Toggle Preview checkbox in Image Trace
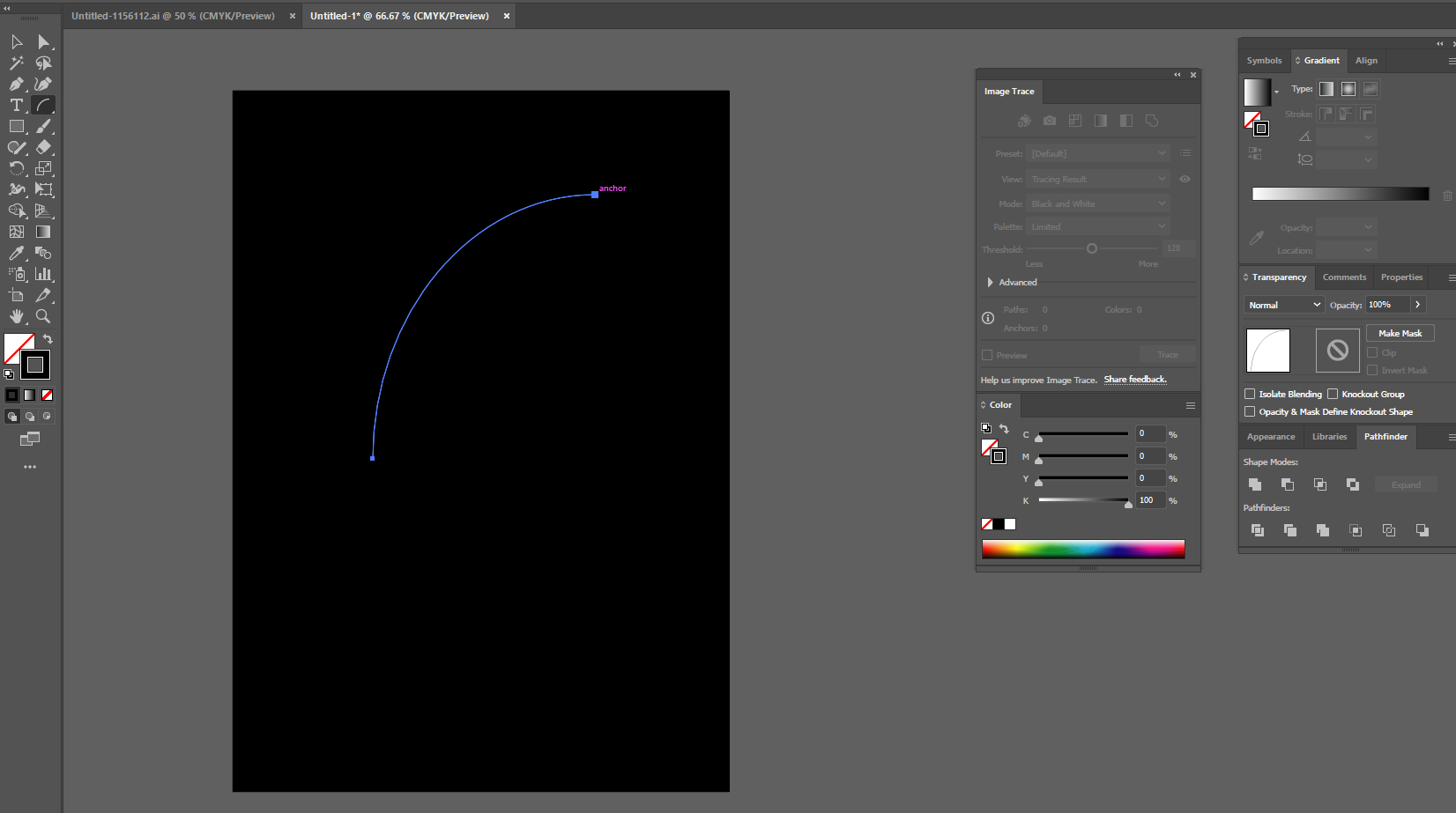Image resolution: width=1456 pixels, height=813 pixels. 987,355
